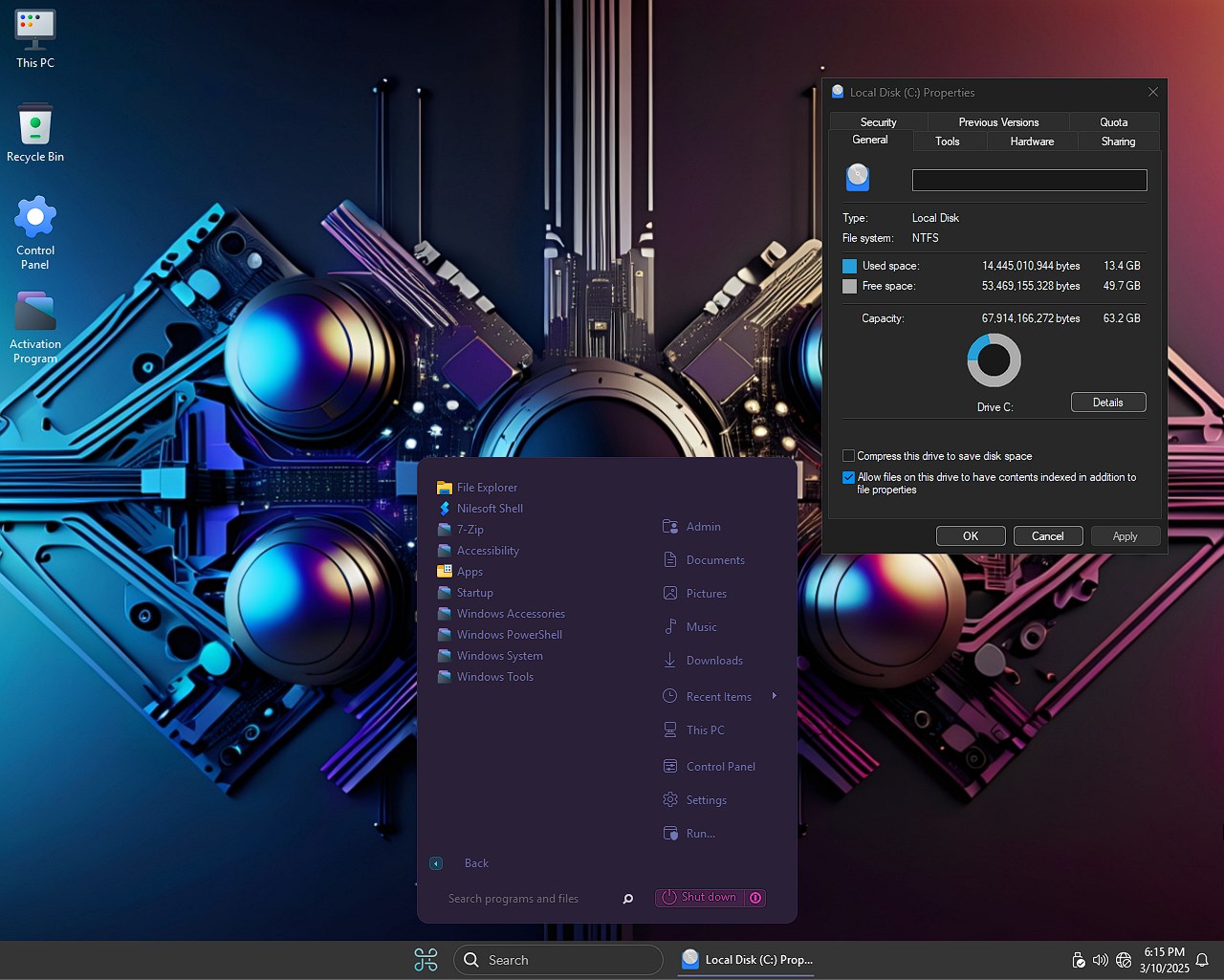The height and width of the screenshot is (980, 1224).
Task: Open the notification bell in taskbar
Action: tap(1202, 960)
